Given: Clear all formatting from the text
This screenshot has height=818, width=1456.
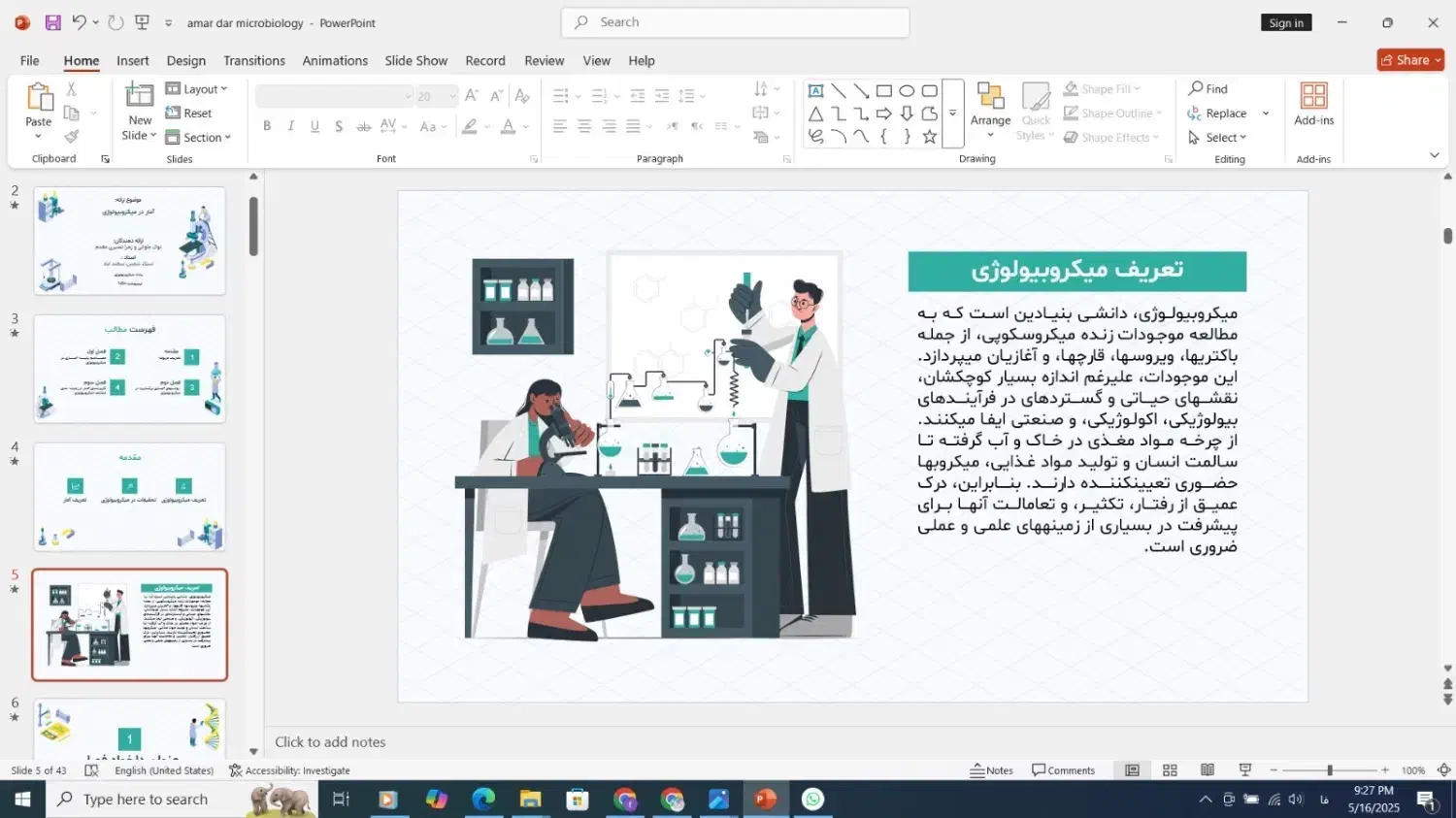Looking at the screenshot, I should click(x=522, y=95).
